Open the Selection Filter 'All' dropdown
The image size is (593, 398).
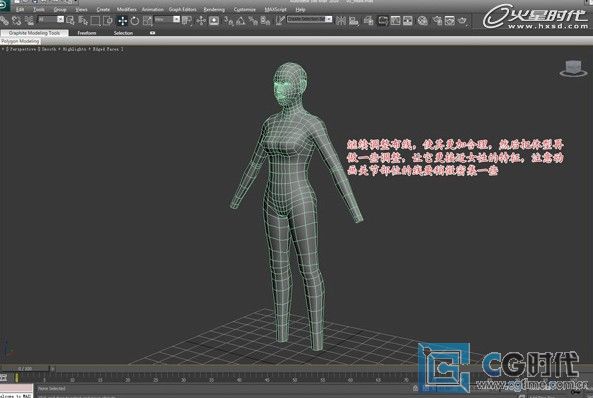(x=51, y=19)
